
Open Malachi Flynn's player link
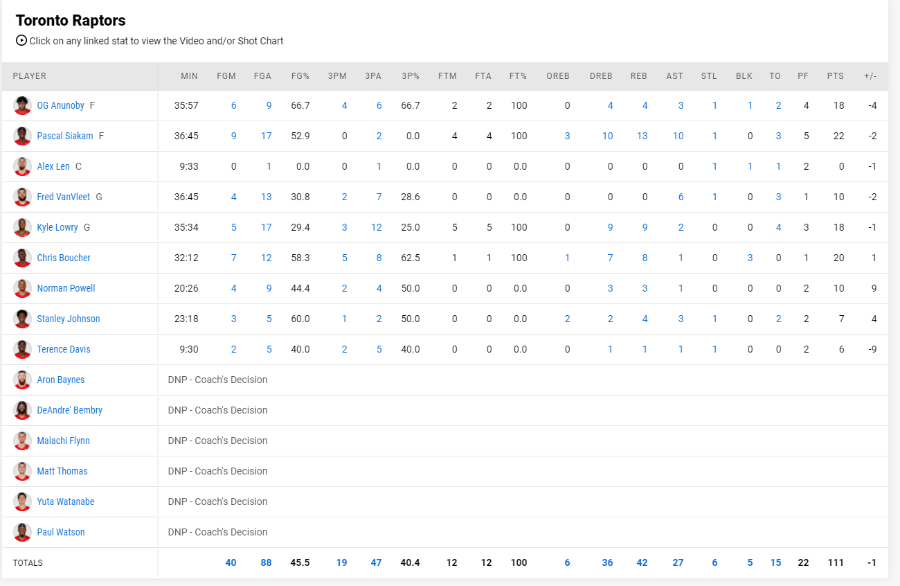63,440
